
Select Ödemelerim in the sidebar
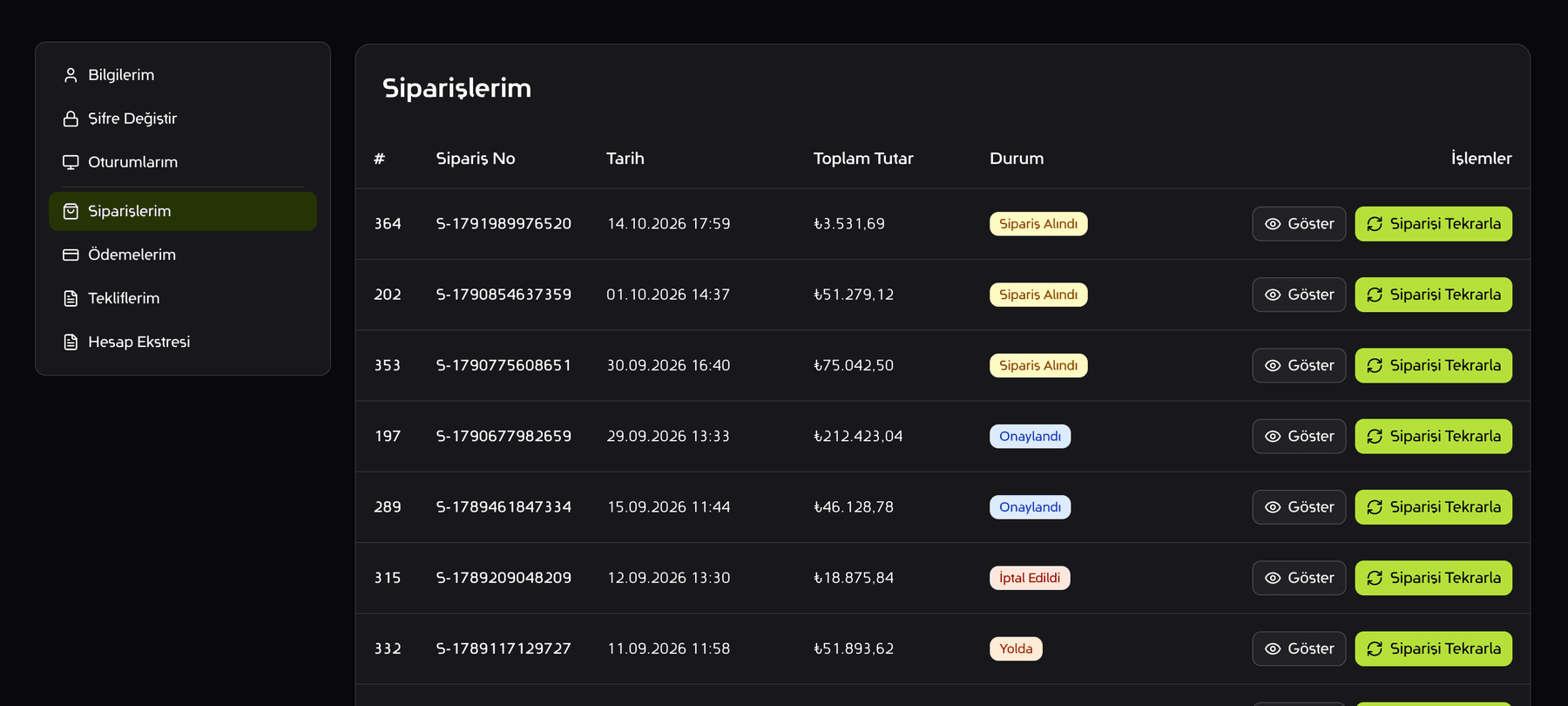pyautogui.click(x=183, y=255)
